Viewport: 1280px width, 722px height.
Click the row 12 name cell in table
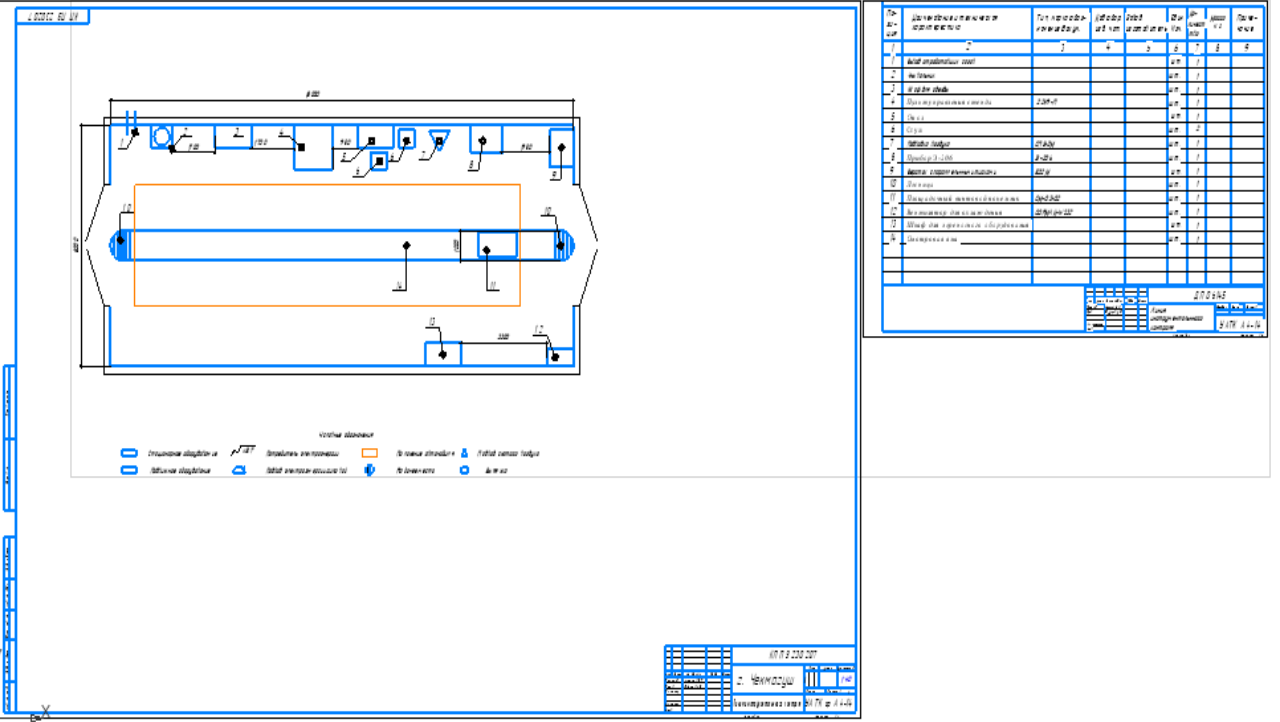968,212
